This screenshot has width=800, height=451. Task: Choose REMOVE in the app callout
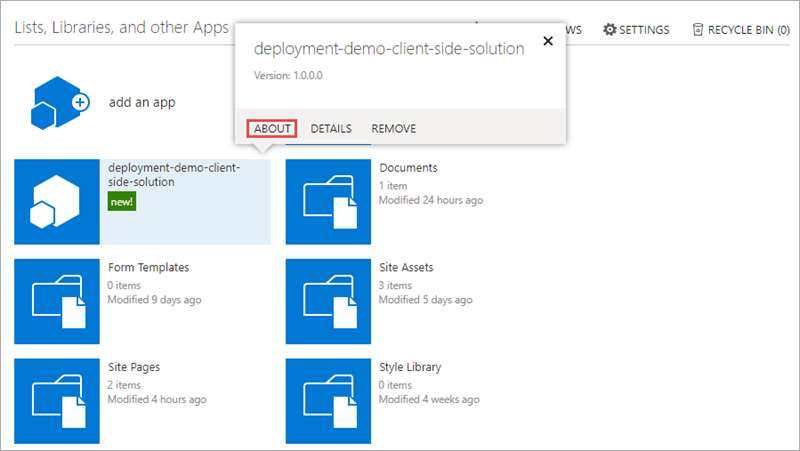[x=393, y=129]
